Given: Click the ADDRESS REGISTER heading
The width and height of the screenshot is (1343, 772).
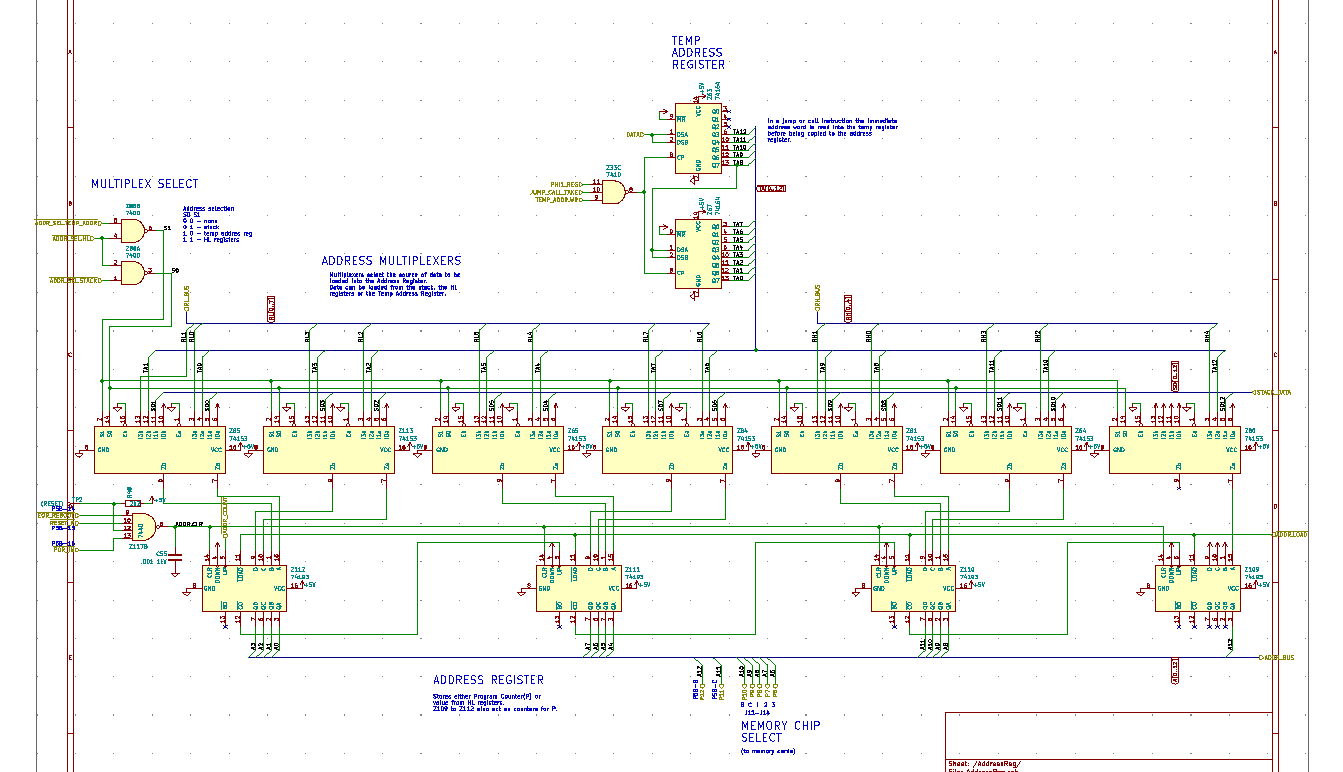Looking at the screenshot, I should tap(488, 680).
